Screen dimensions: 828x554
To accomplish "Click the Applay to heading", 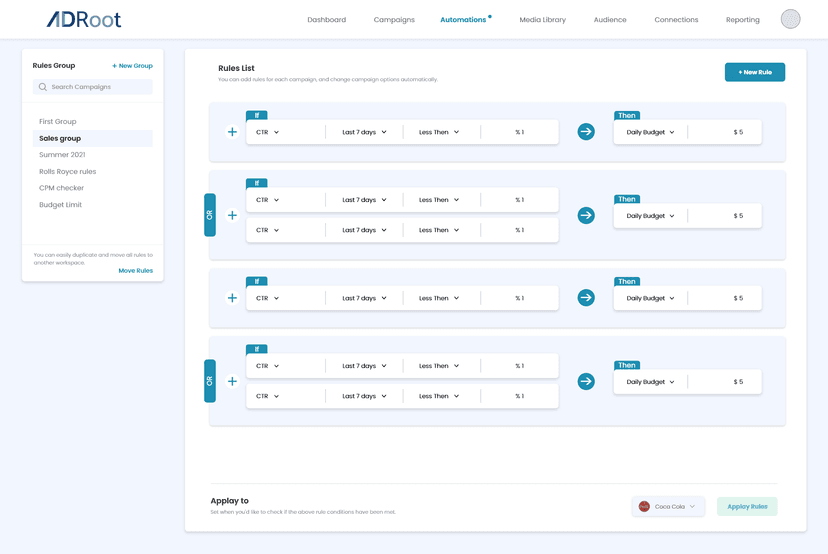I will point(229,501).
